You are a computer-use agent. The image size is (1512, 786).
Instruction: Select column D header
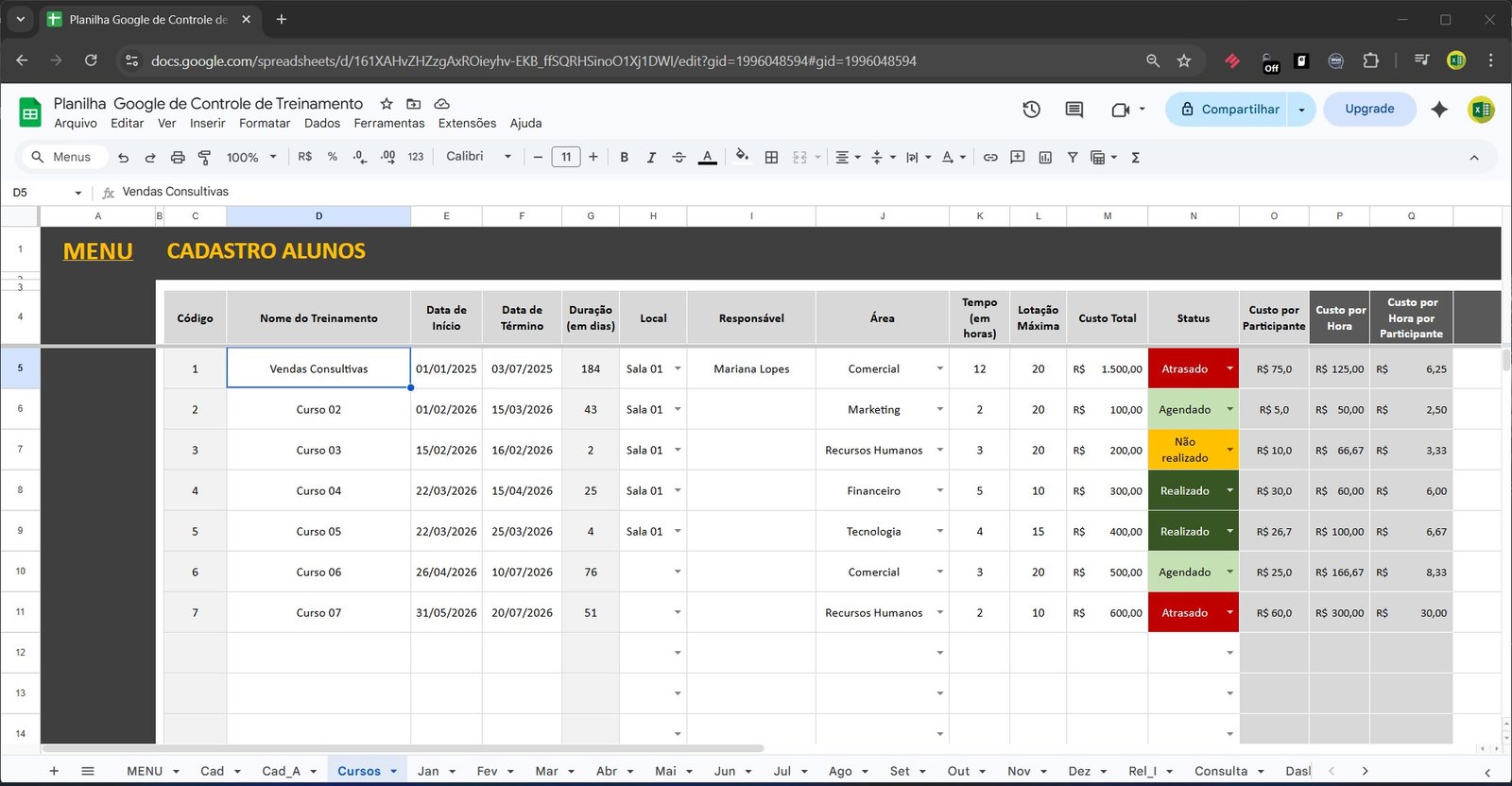(318, 216)
